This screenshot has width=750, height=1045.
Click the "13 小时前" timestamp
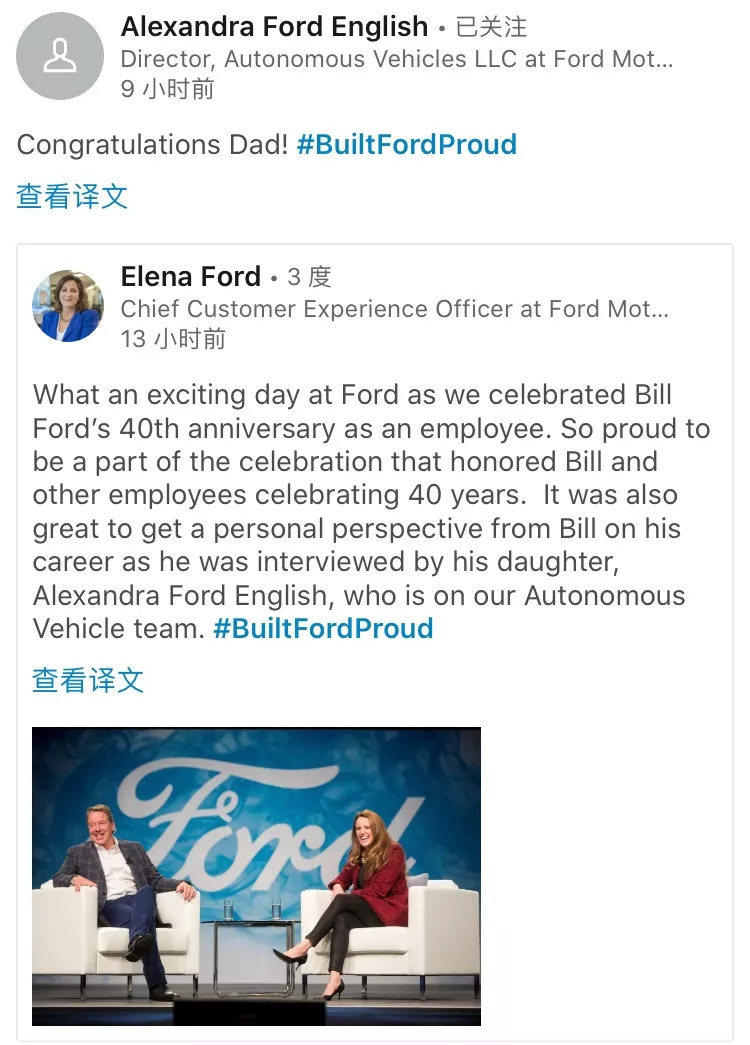pyautogui.click(x=173, y=339)
